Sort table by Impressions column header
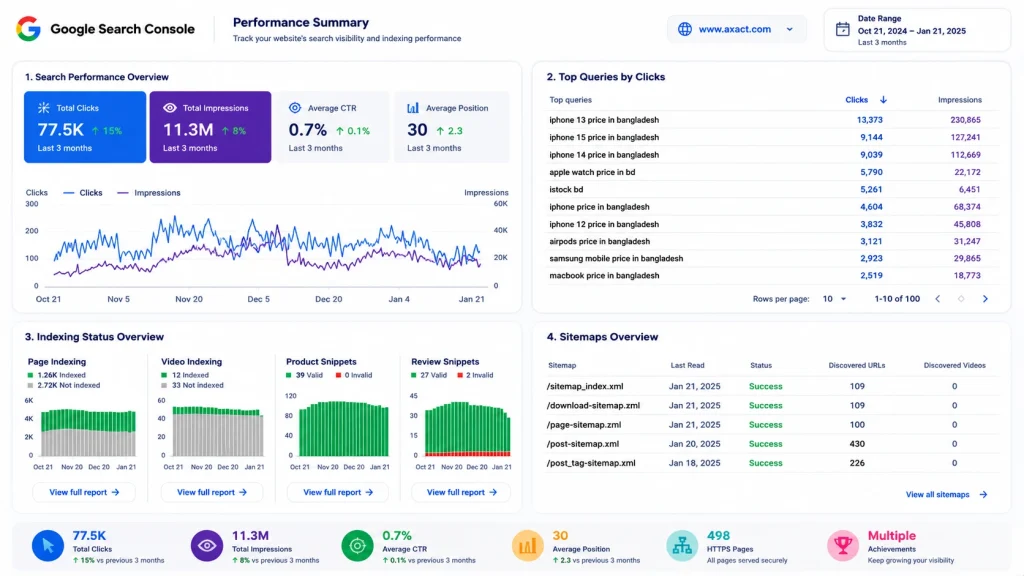 pos(959,100)
